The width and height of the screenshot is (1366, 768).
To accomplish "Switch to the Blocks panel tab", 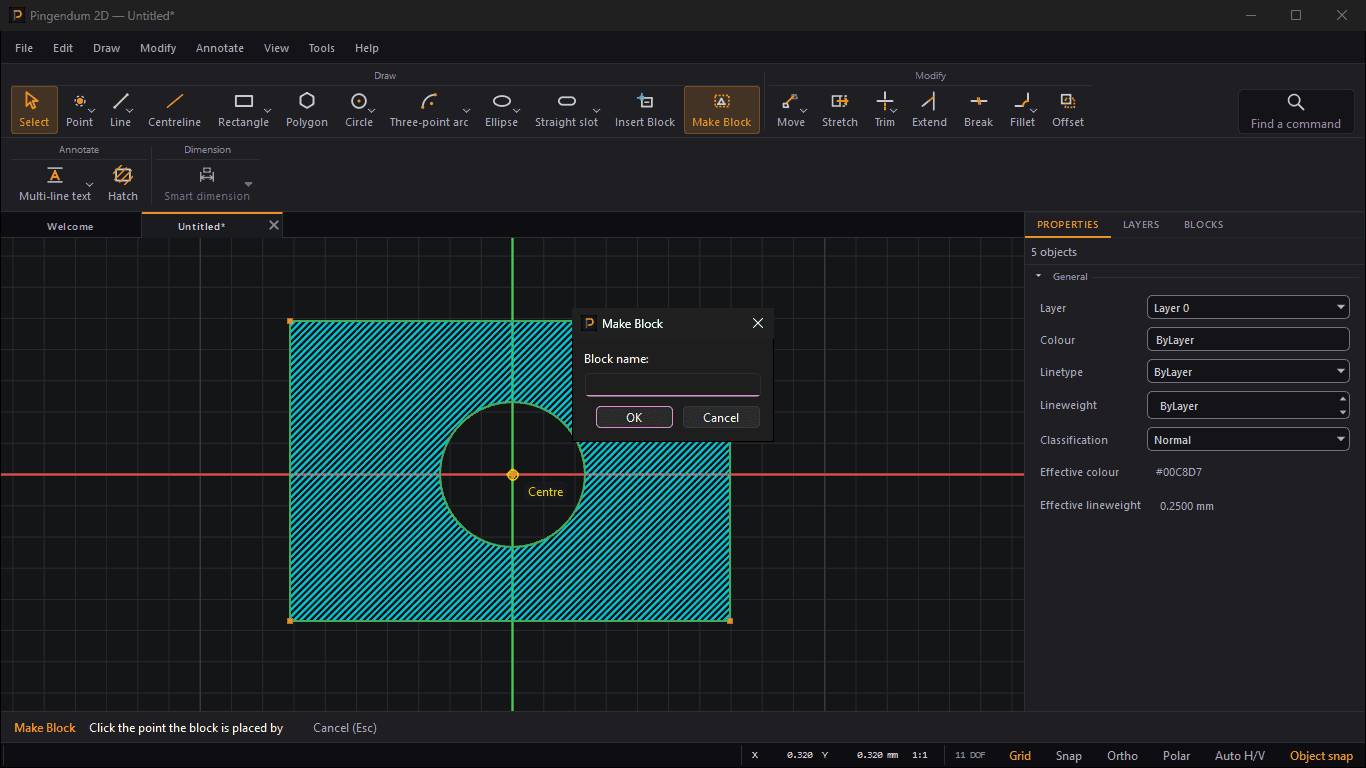I will [1203, 225].
